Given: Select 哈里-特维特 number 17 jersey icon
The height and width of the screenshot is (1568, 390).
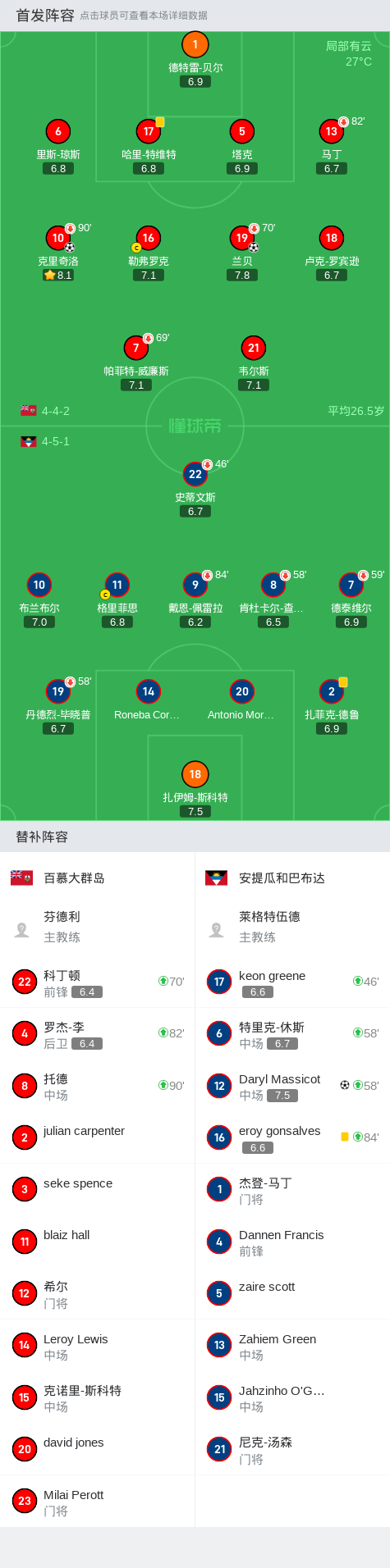Looking at the screenshot, I should pos(149,131).
